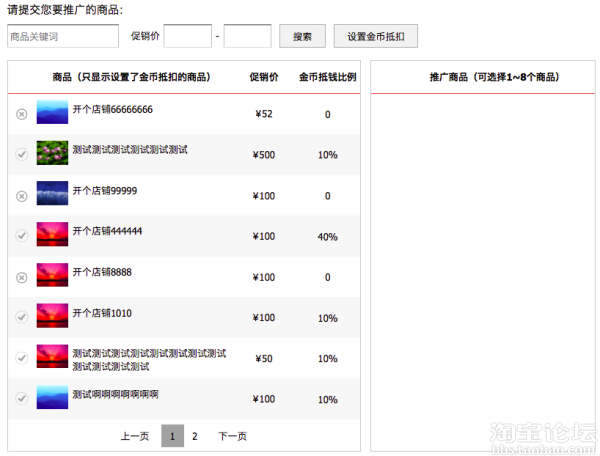
Task: Open thumbnail of 开个店铺66666666
Action: [52, 112]
